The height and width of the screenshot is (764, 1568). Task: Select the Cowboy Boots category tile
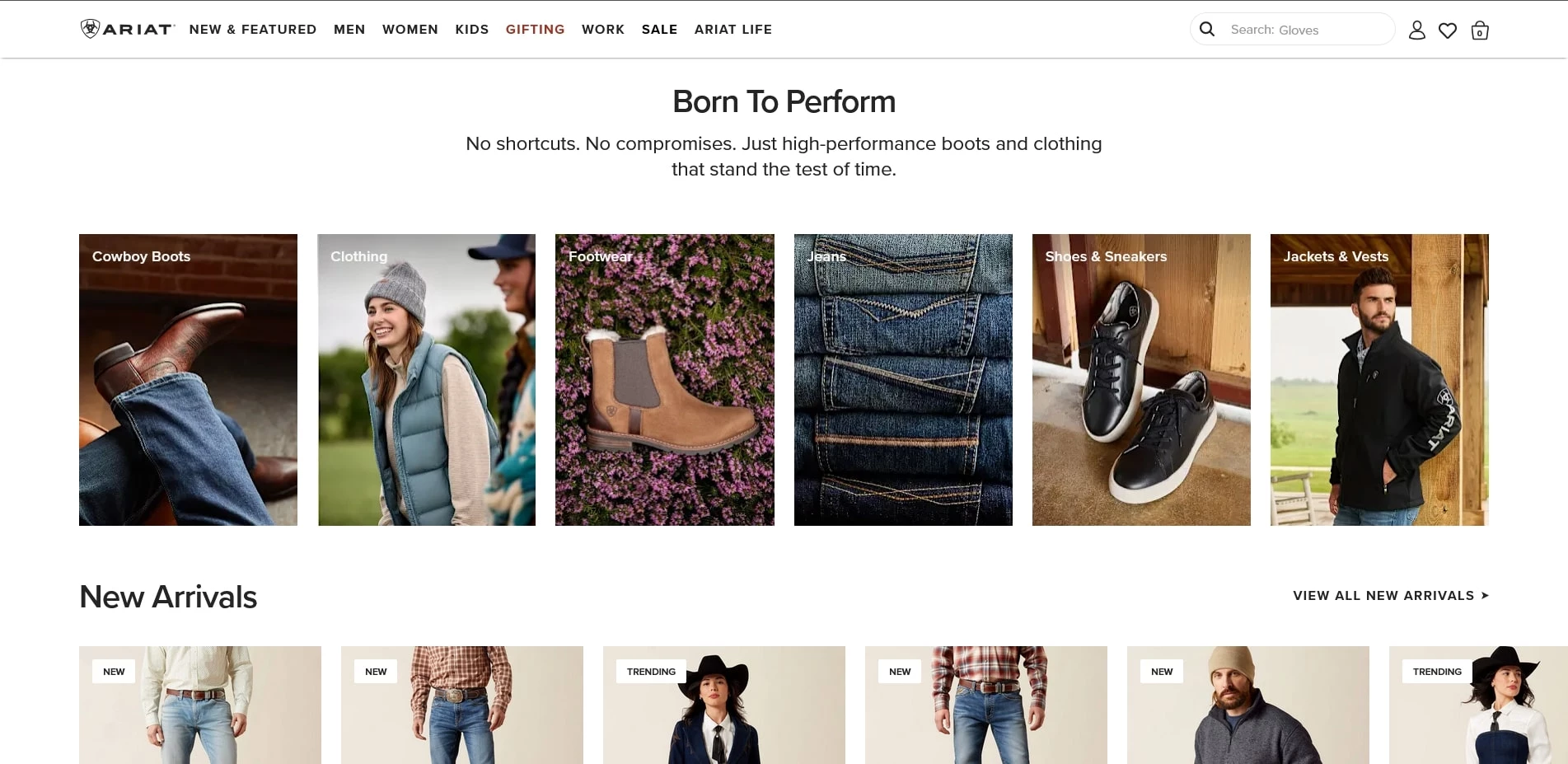(x=188, y=380)
